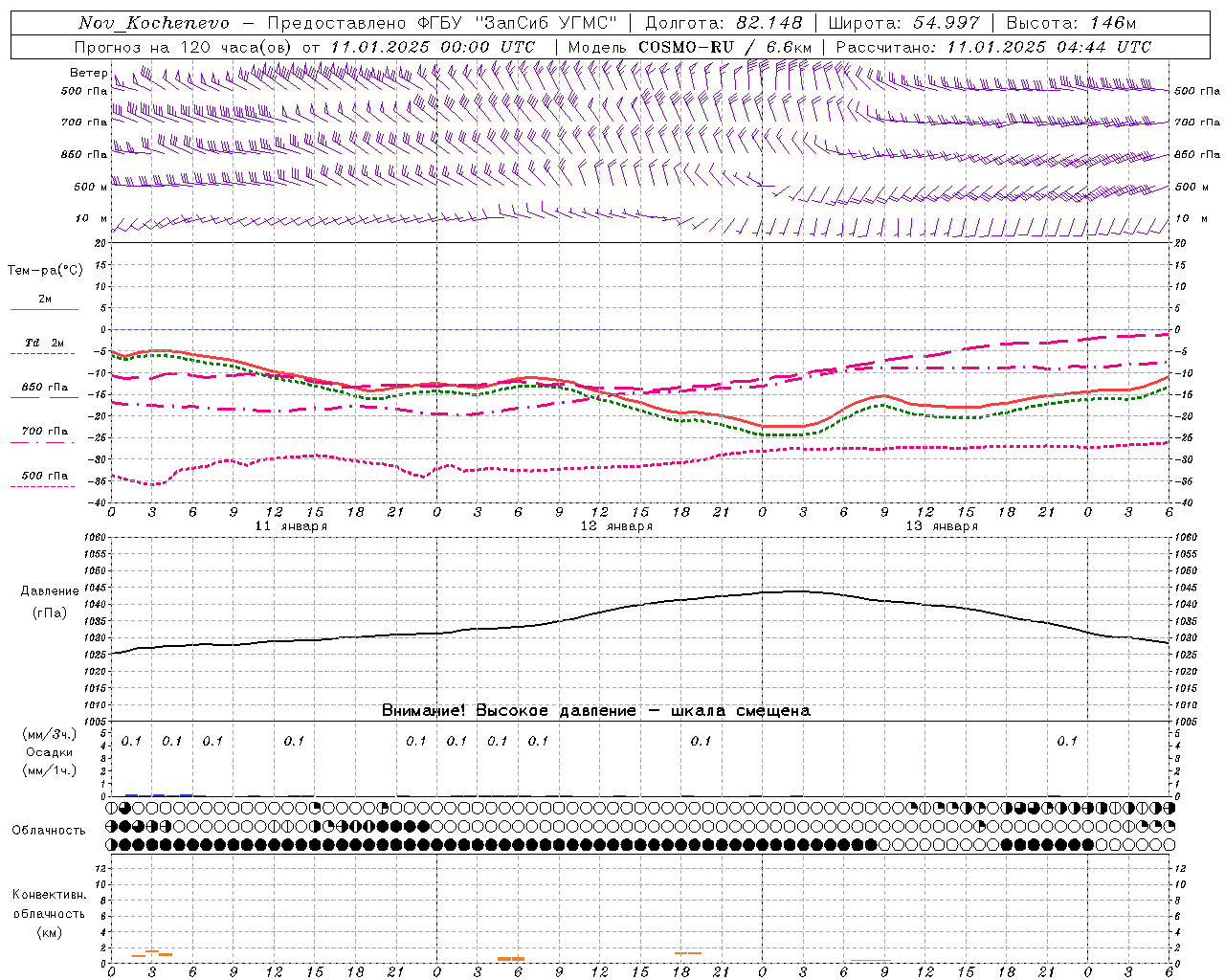Select the 'Долгота: 82.148' longitude text
This screenshot has width=1225, height=980.
click(724, 23)
